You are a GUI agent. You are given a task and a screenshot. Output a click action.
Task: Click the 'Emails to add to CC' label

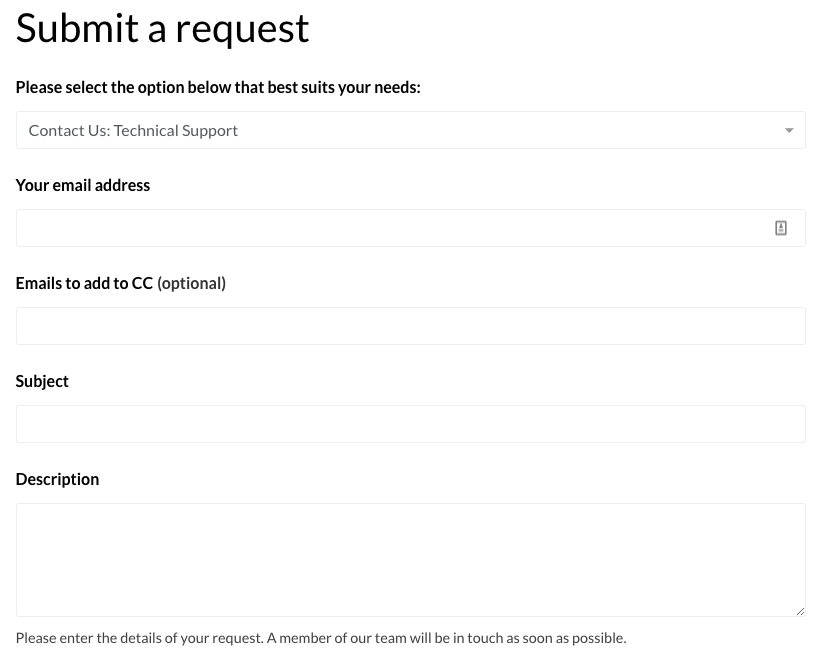(x=84, y=283)
